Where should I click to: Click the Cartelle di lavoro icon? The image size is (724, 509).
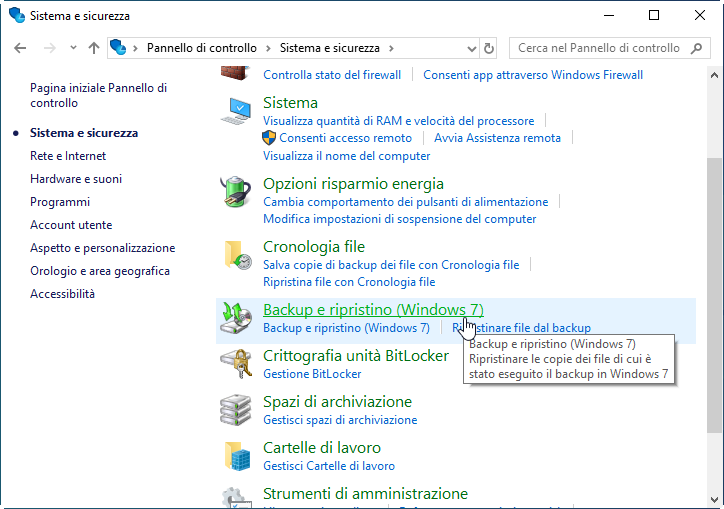click(237, 455)
